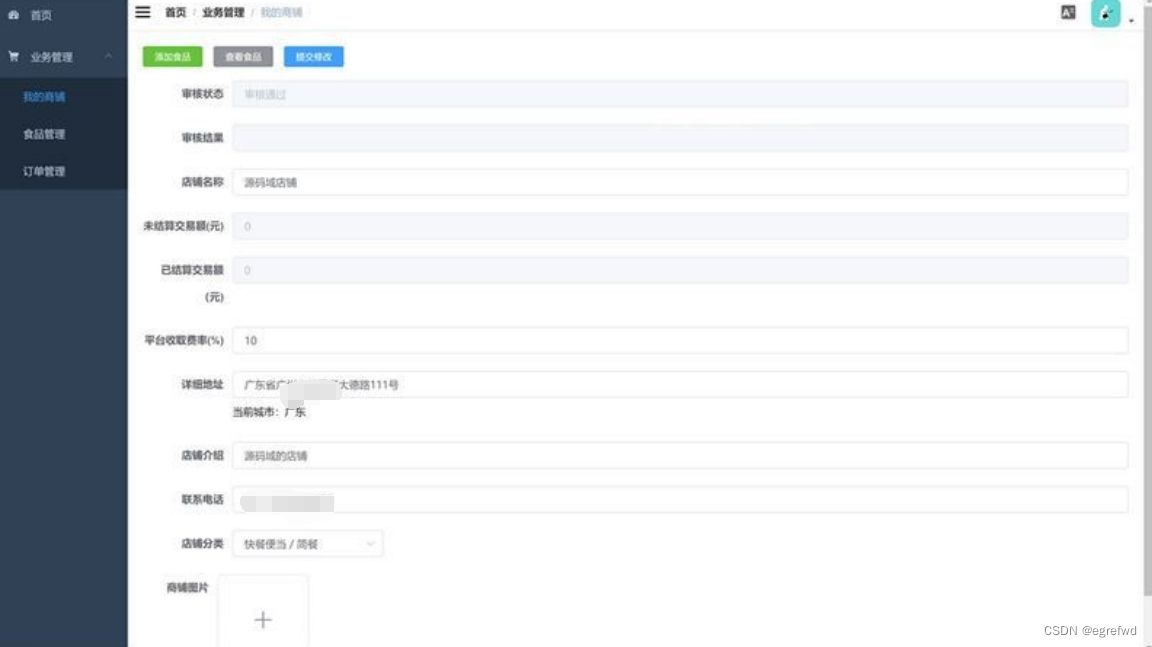Image resolution: width=1152 pixels, height=647 pixels.
Task: Focus the 平台收取费率 input field
Action: coord(679,340)
